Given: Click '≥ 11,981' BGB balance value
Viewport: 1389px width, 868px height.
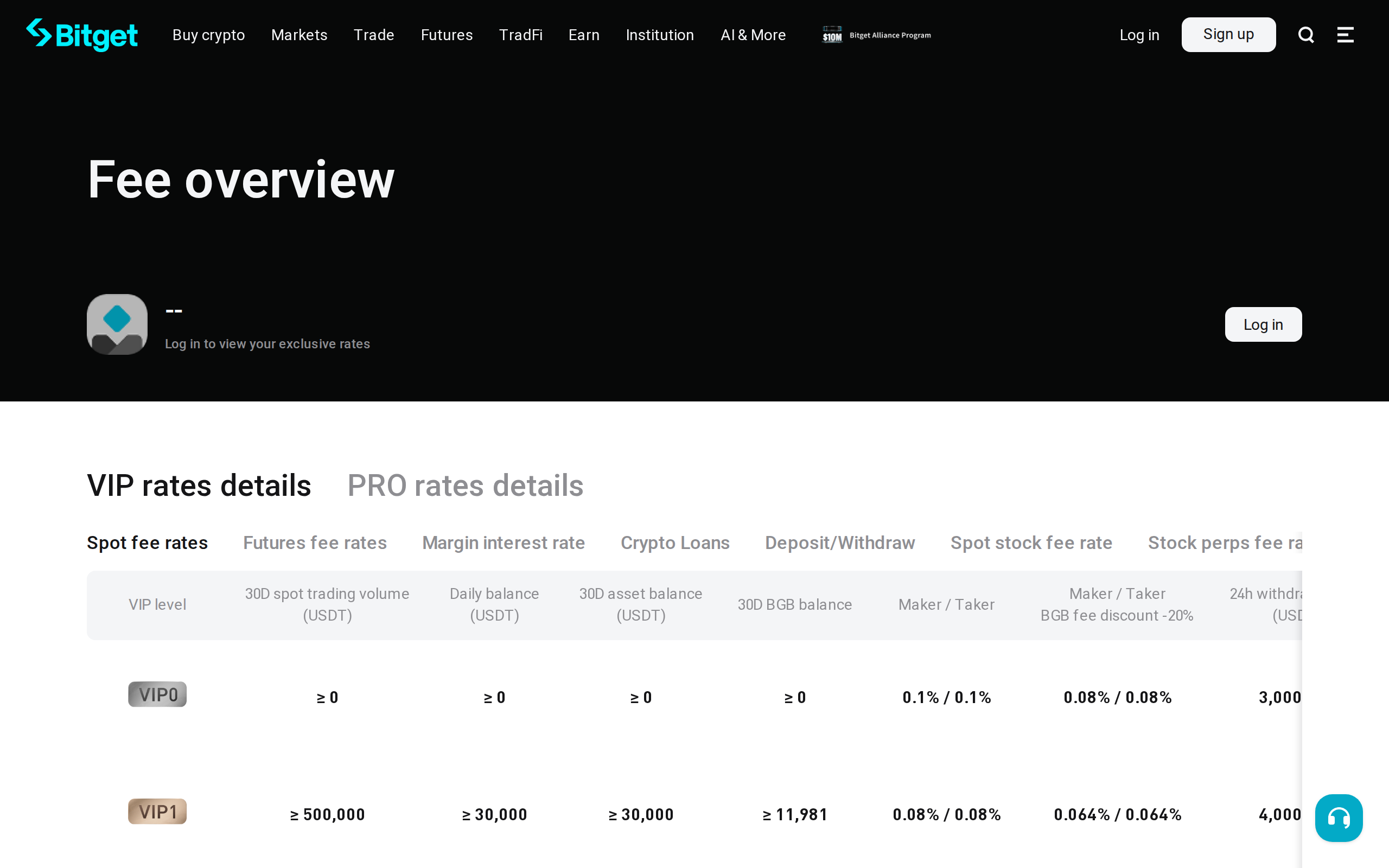Looking at the screenshot, I should coord(794,815).
